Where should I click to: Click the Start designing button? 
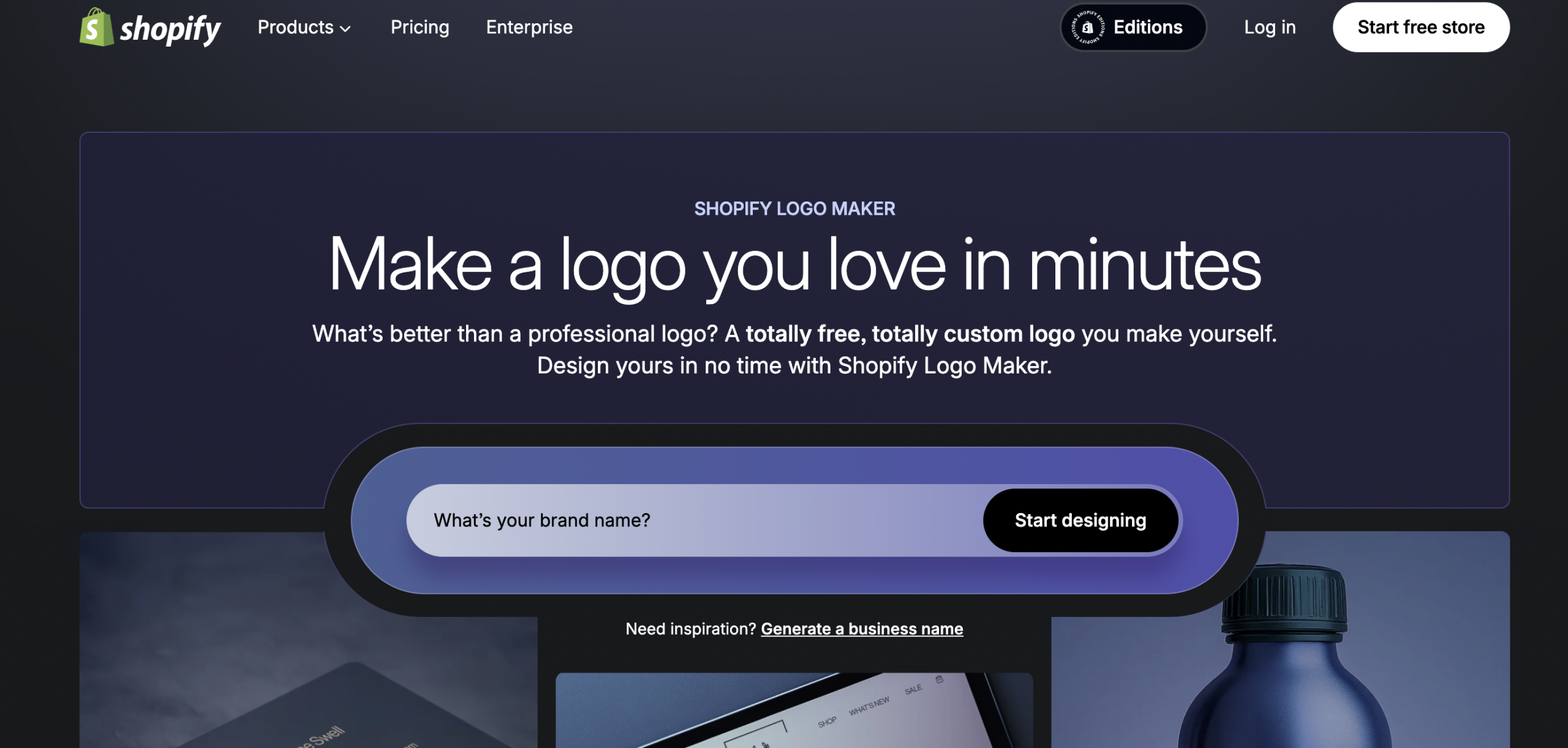[x=1080, y=520]
